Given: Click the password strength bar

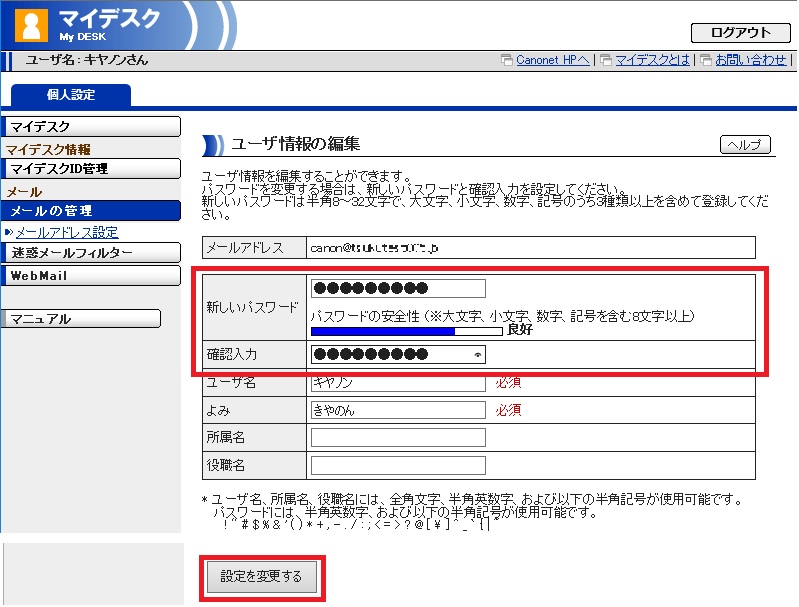Looking at the screenshot, I should tap(406, 329).
